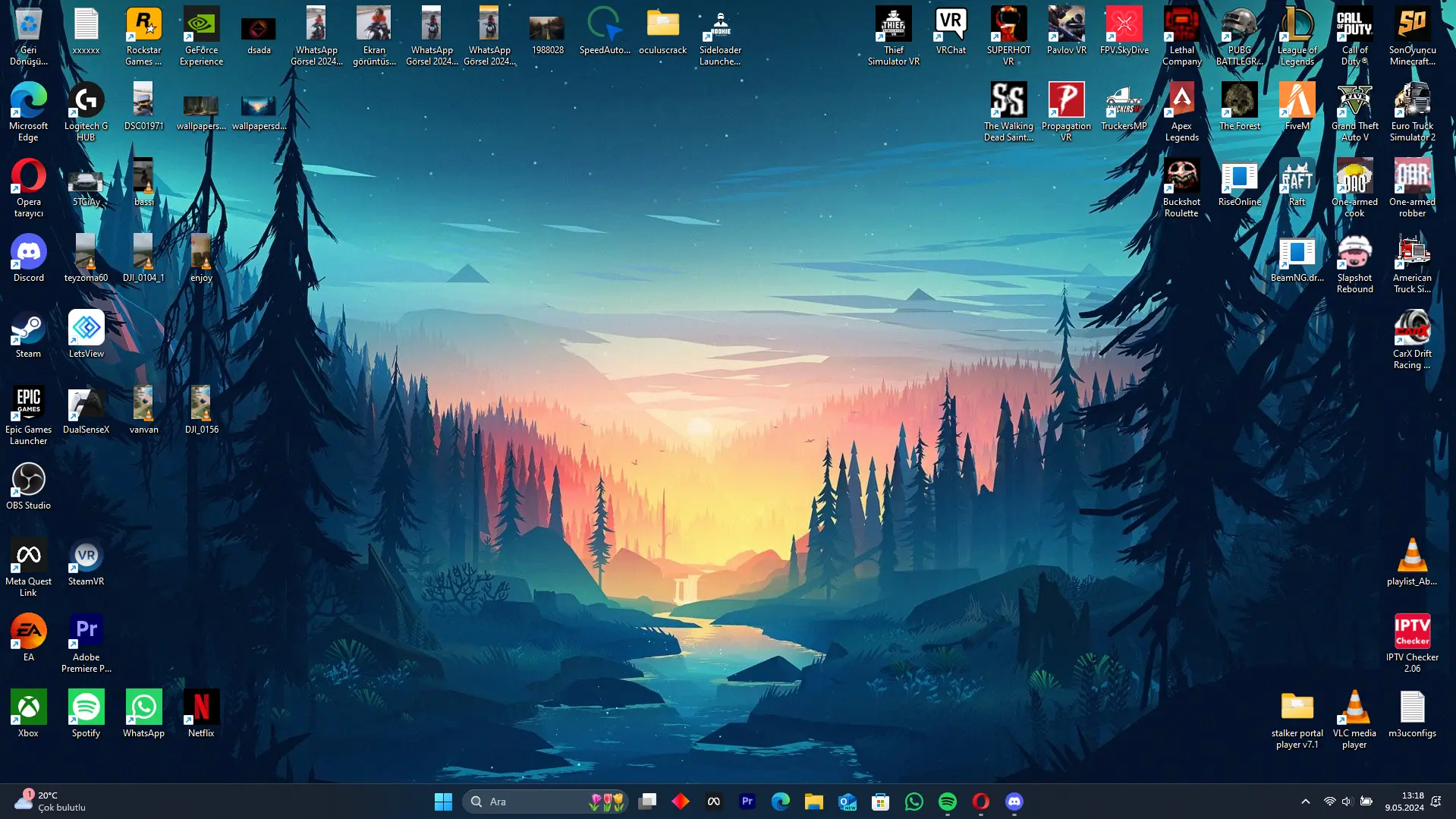This screenshot has height=819, width=1456.
Task: Select the oculuscrack folder on desktop
Action: 662,30
